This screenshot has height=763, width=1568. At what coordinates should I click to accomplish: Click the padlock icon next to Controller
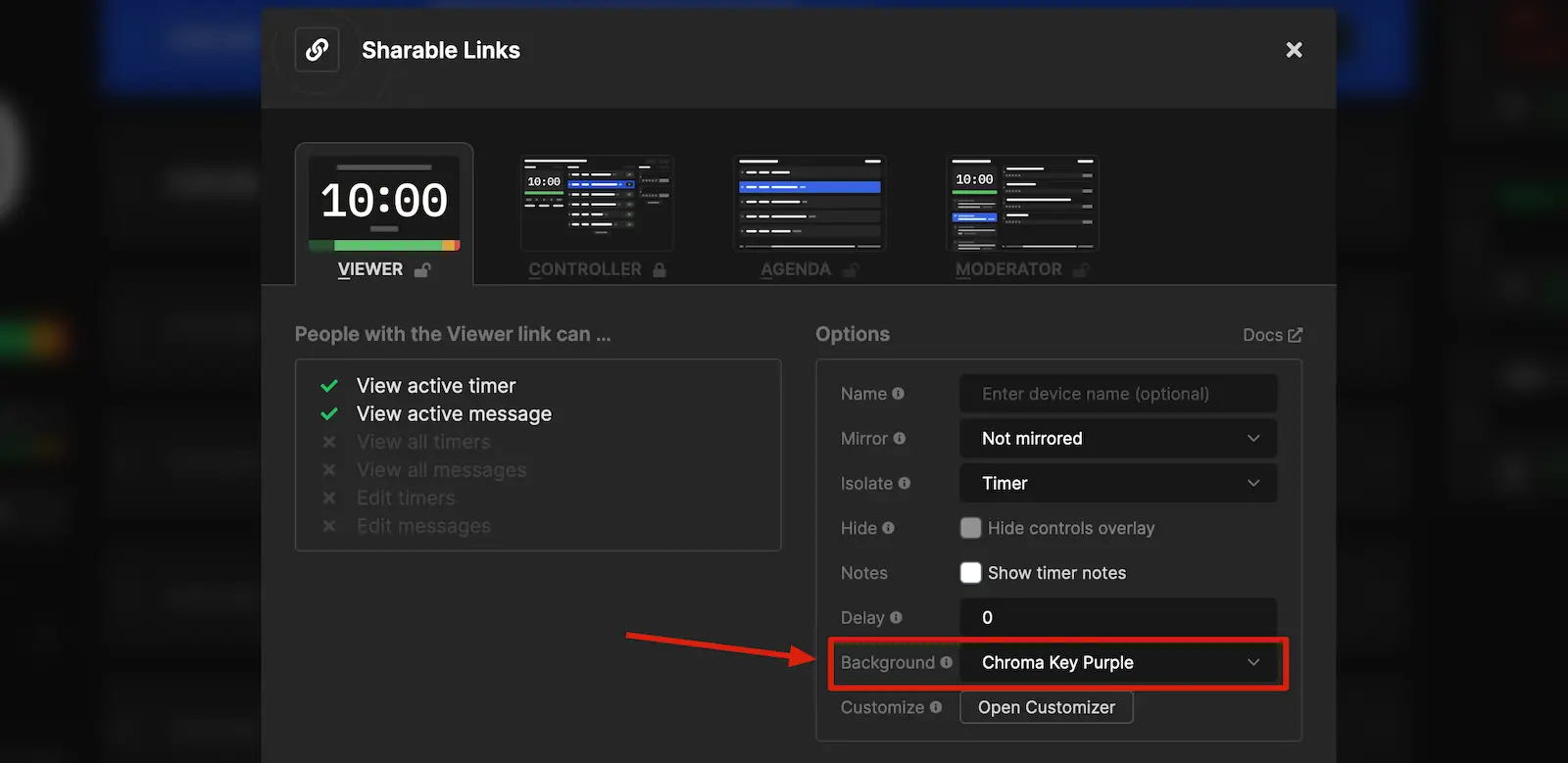(660, 269)
